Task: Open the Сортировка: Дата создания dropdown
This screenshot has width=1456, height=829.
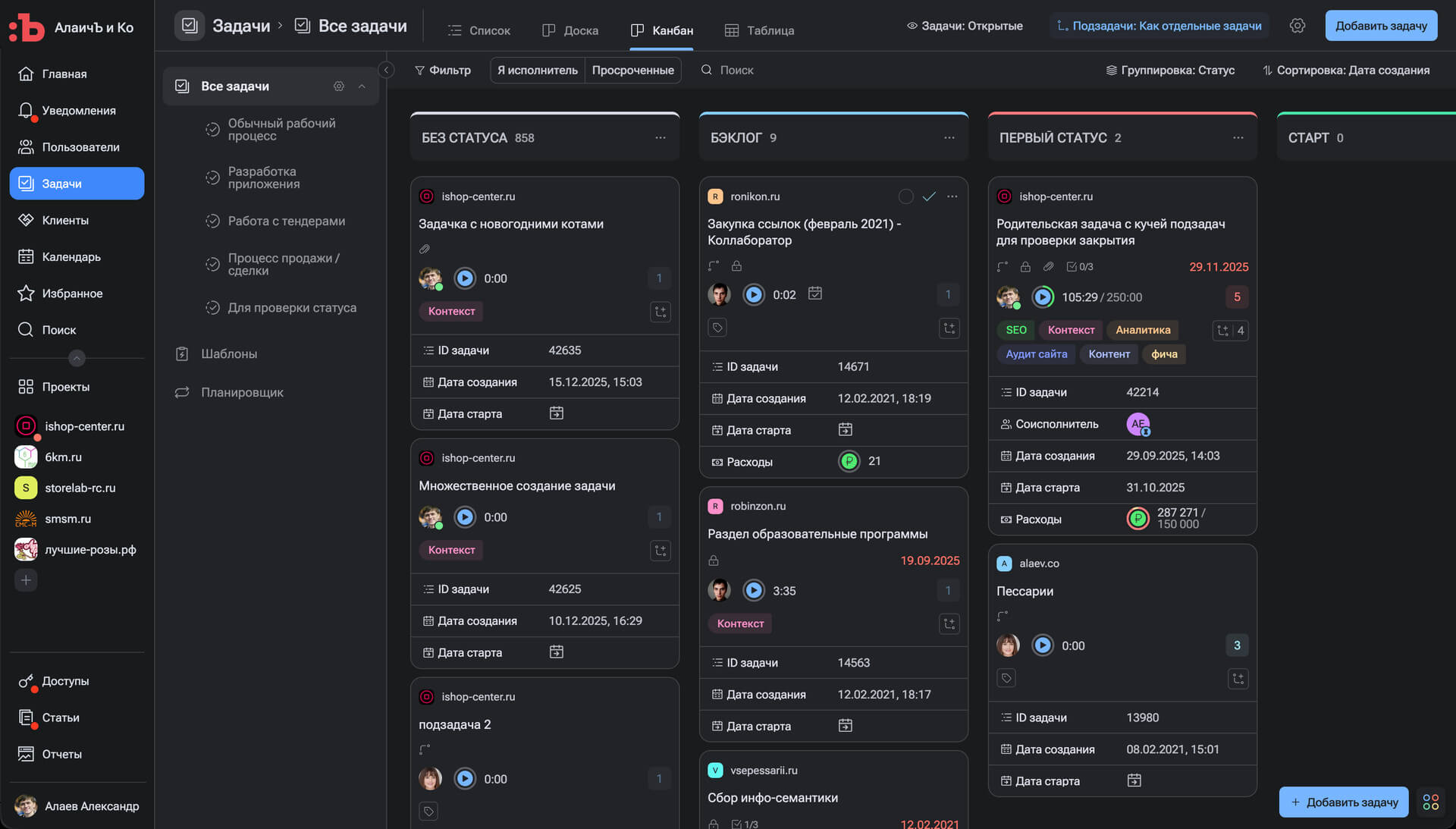Action: click(1346, 70)
